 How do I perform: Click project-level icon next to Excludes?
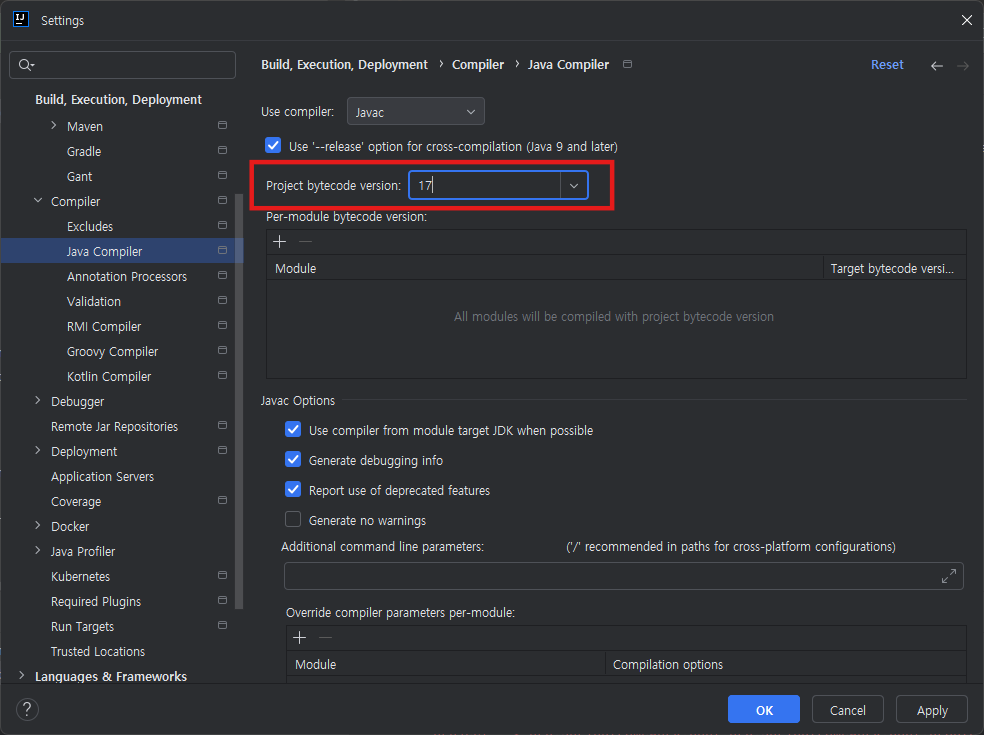pyautogui.click(x=222, y=225)
